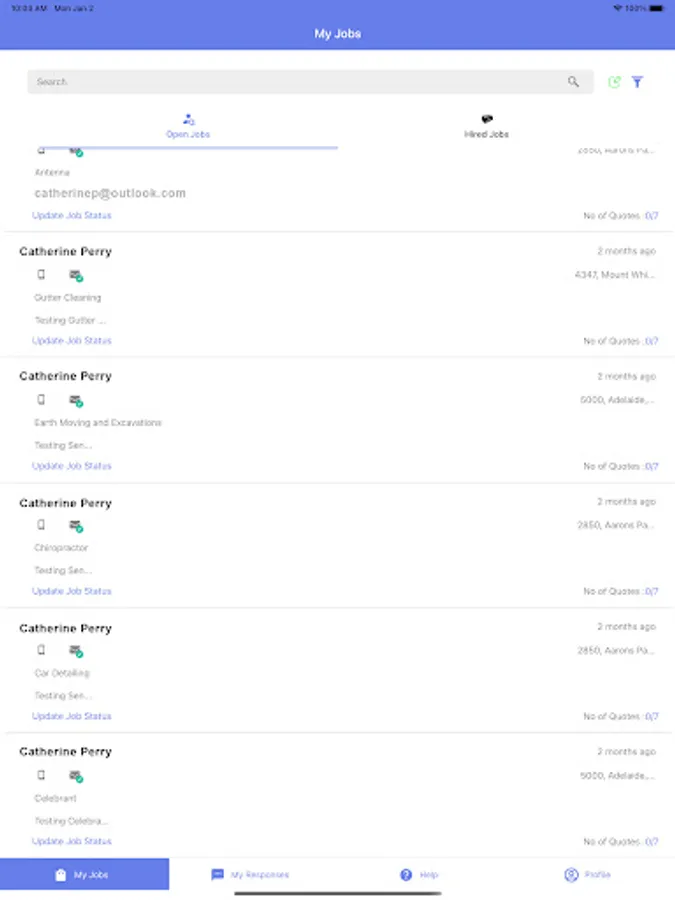Tap verified email icon on Celebrant job
The width and height of the screenshot is (675, 900).
point(76,776)
